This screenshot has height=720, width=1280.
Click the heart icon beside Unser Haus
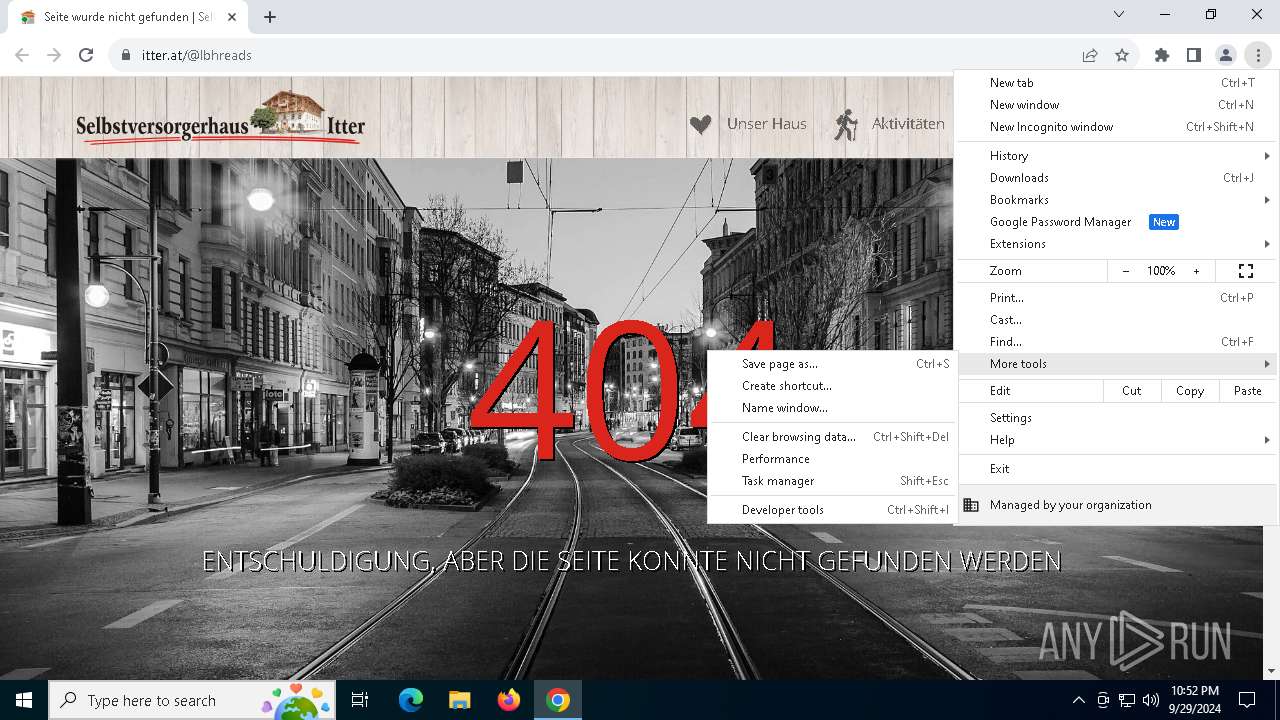701,124
